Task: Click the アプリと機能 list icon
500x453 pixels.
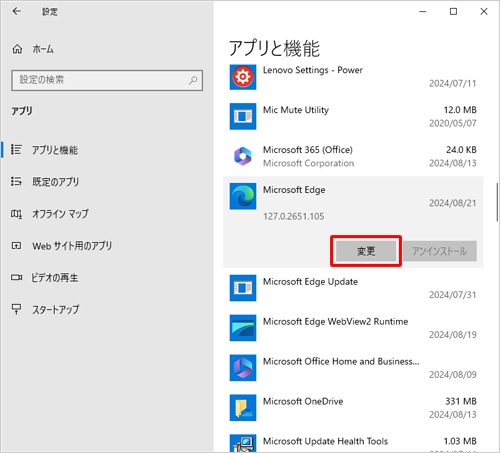Action: point(16,149)
